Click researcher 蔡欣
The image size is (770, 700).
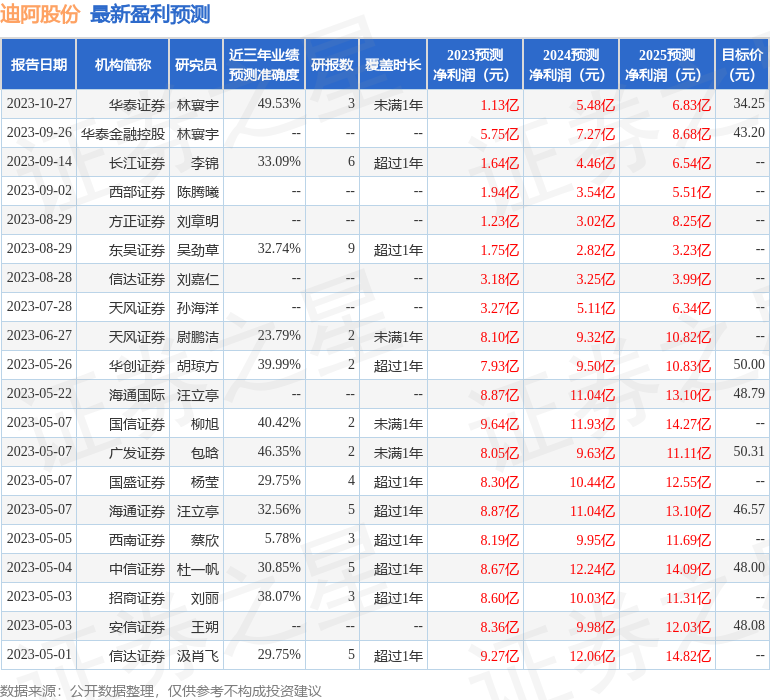pos(205,540)
